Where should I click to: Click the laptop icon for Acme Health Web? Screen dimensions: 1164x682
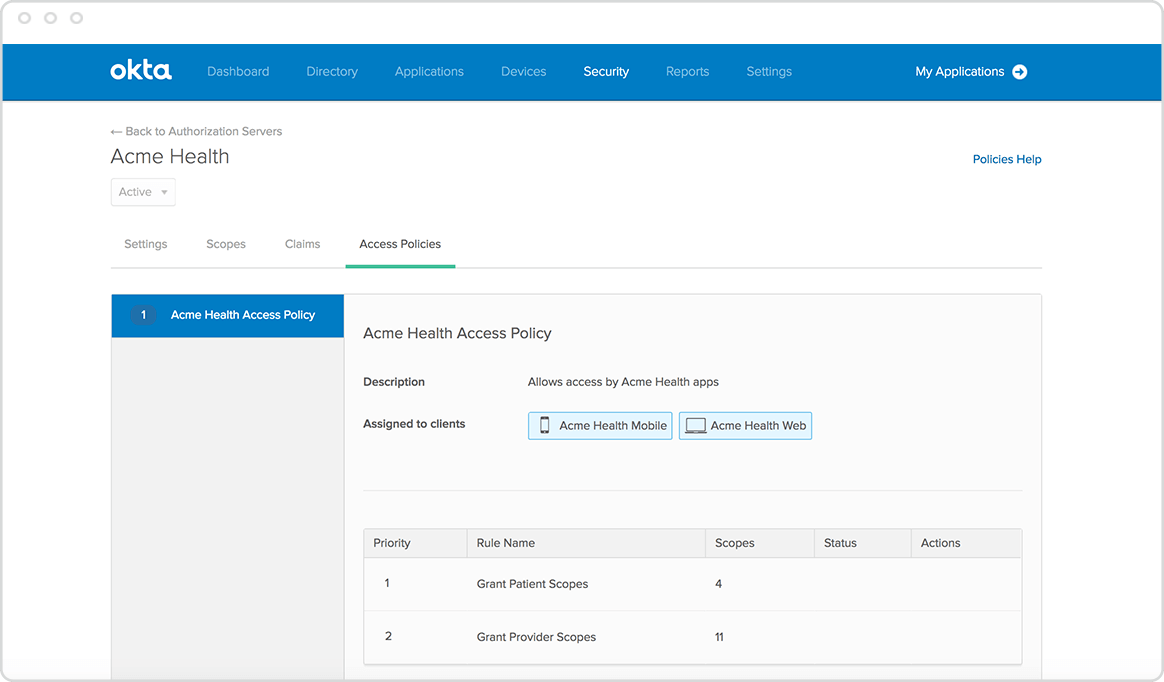(695, 425)
